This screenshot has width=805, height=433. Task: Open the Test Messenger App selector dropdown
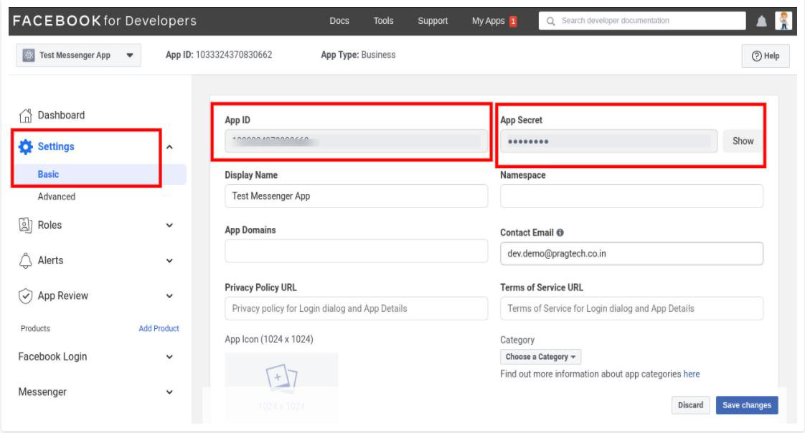click(79, 55)
